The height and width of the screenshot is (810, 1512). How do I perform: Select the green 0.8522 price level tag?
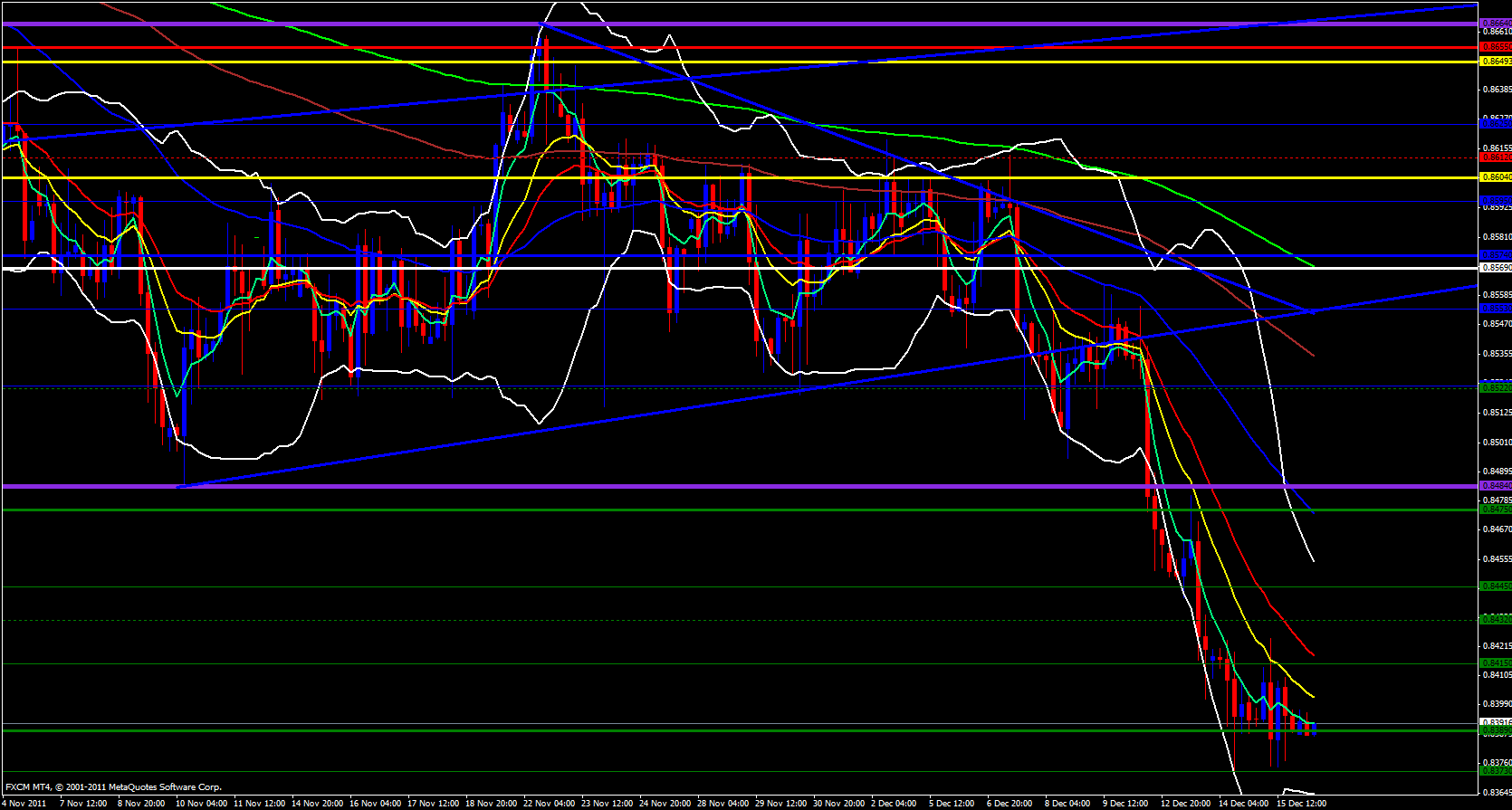[1494, 387]
